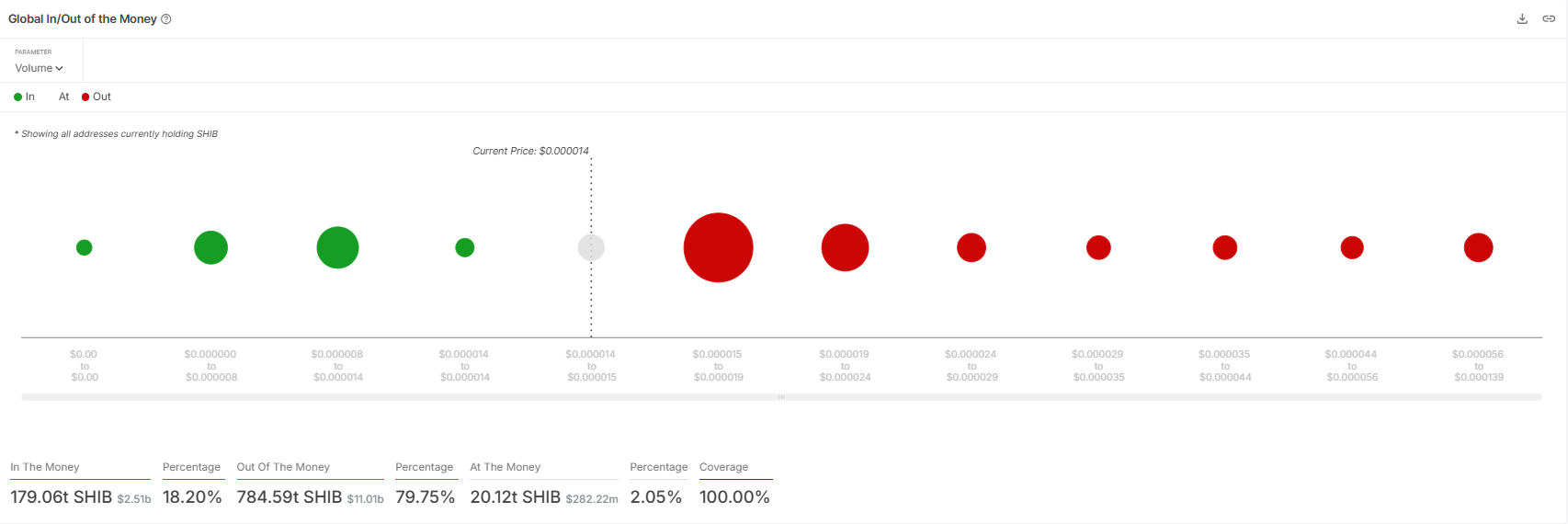Click the horizontal range slider handle
Screen dimensions: 1568x524
point(781,397)
